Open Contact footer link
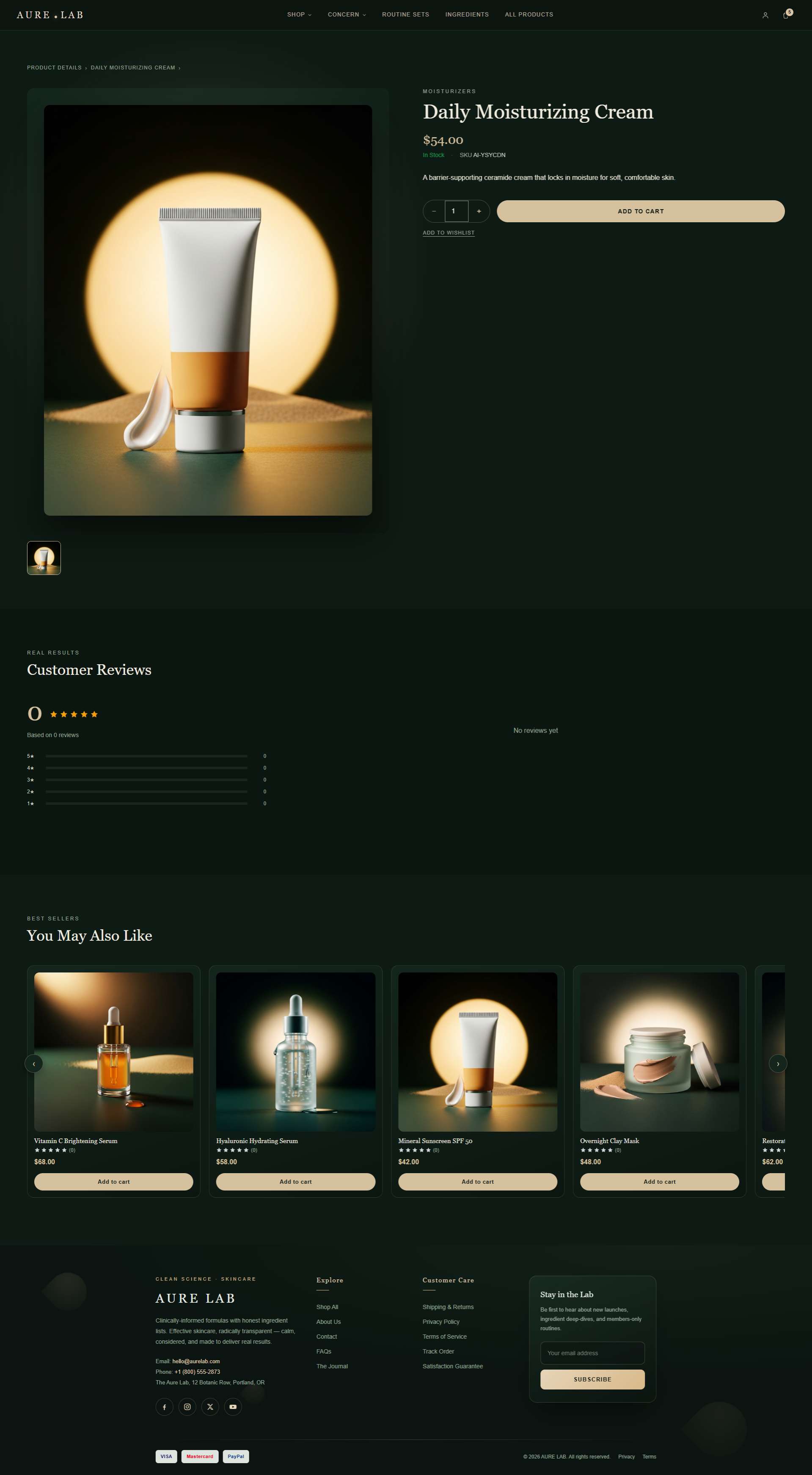 pyautogui.click(x=327, y=1337)
